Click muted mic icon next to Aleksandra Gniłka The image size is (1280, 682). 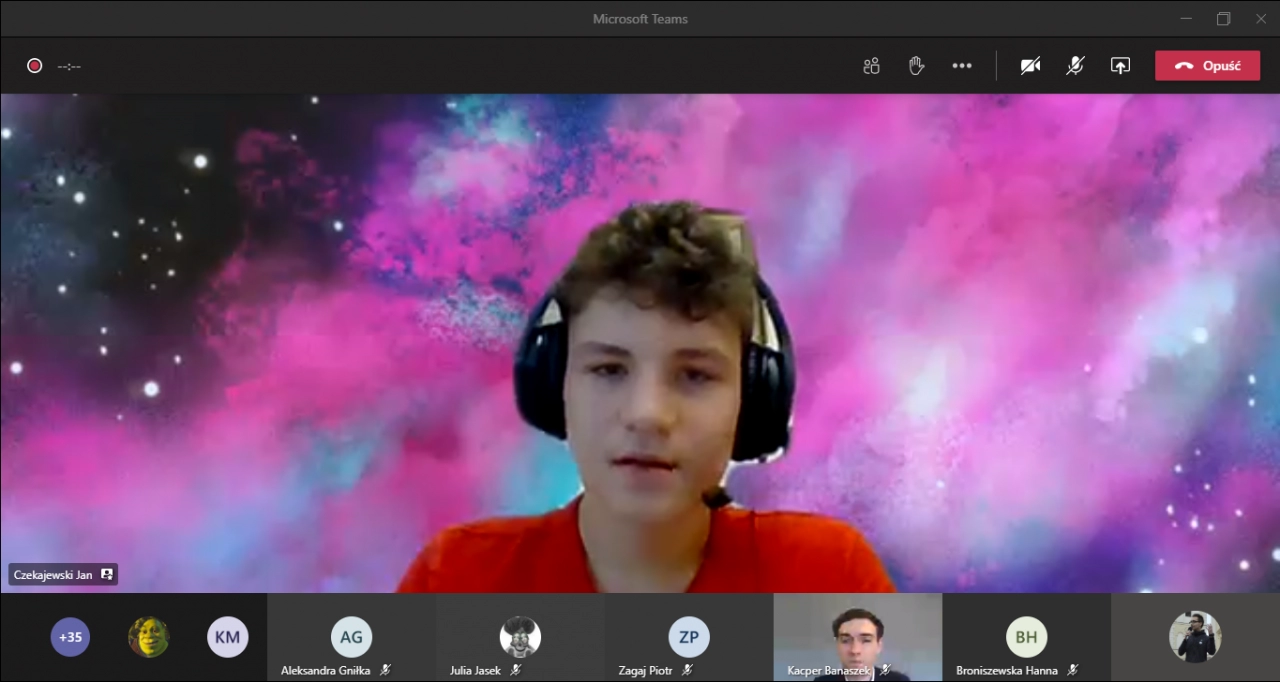[x=385, y=670]
